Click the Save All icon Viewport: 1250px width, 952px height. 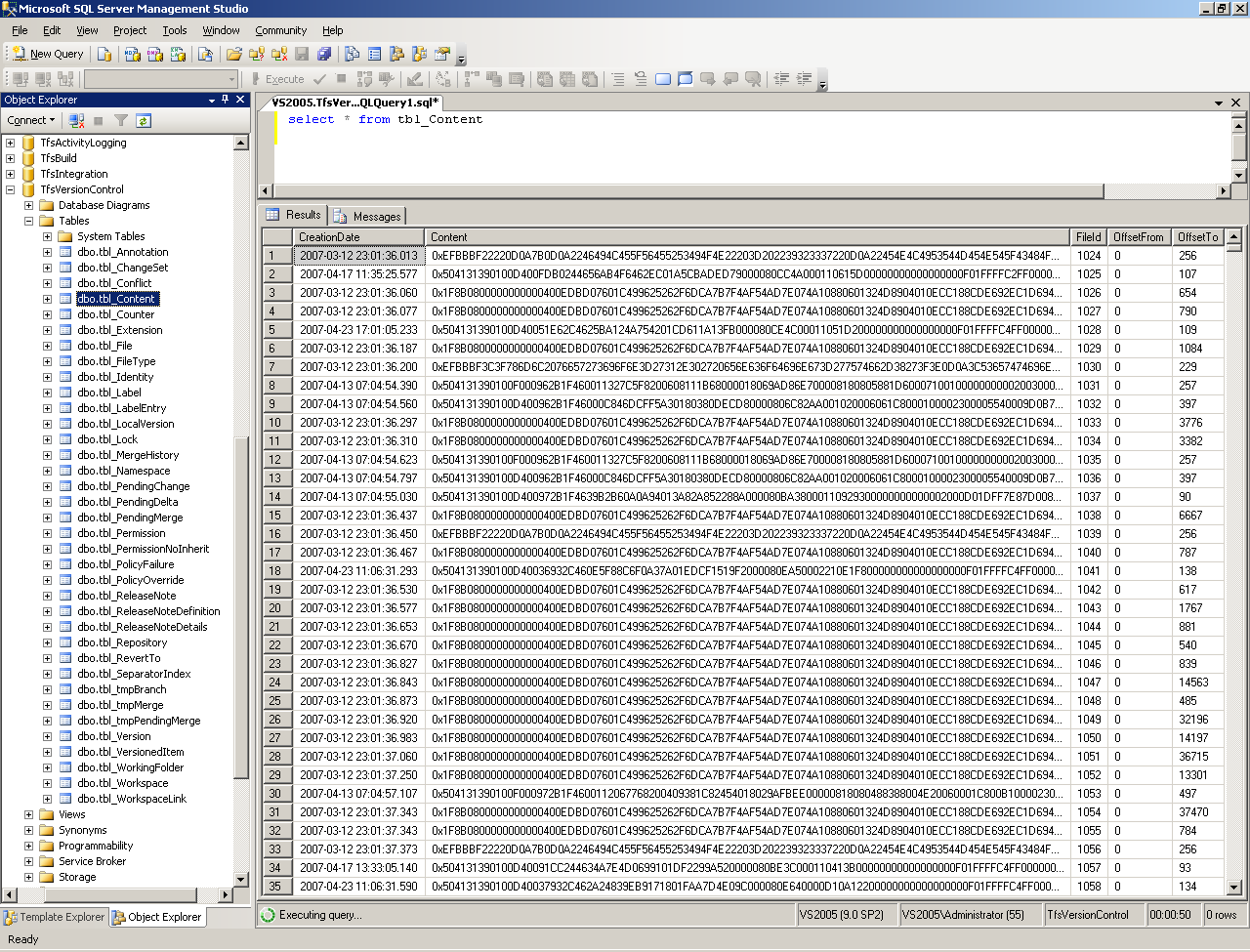(x=324, y=54)
